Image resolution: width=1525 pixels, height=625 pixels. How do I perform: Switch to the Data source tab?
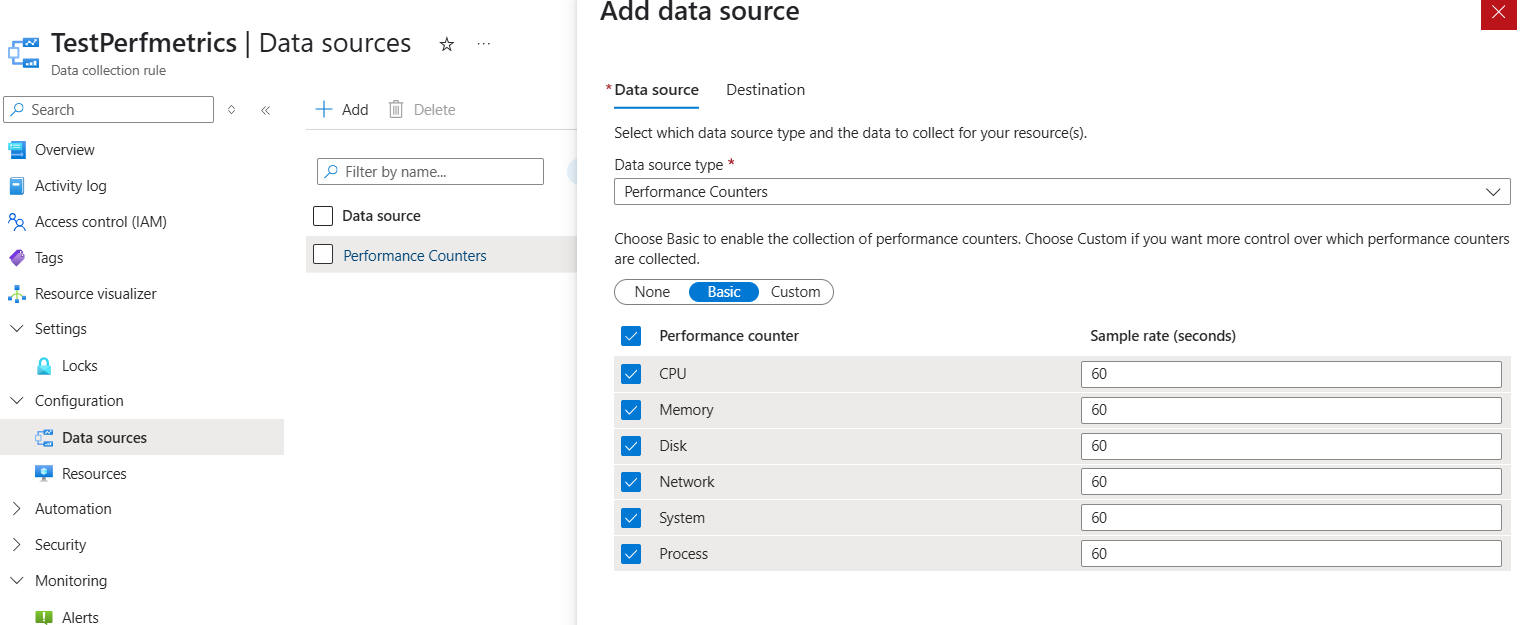point(656,90)
